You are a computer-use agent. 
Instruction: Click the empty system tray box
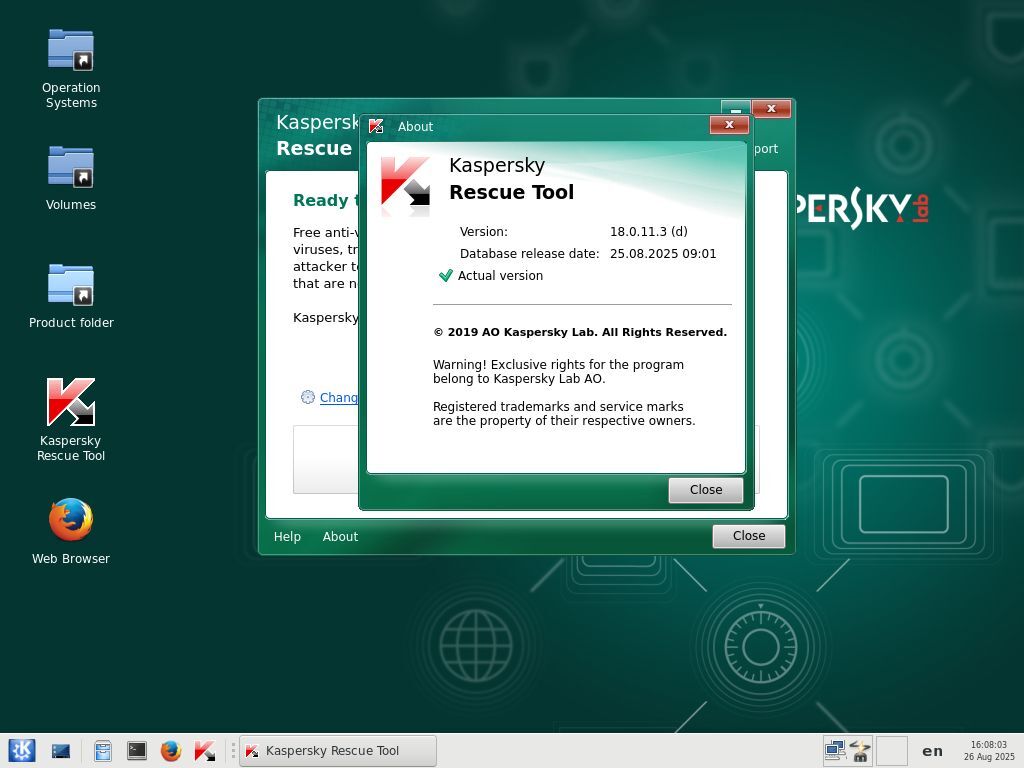point(891,750)
